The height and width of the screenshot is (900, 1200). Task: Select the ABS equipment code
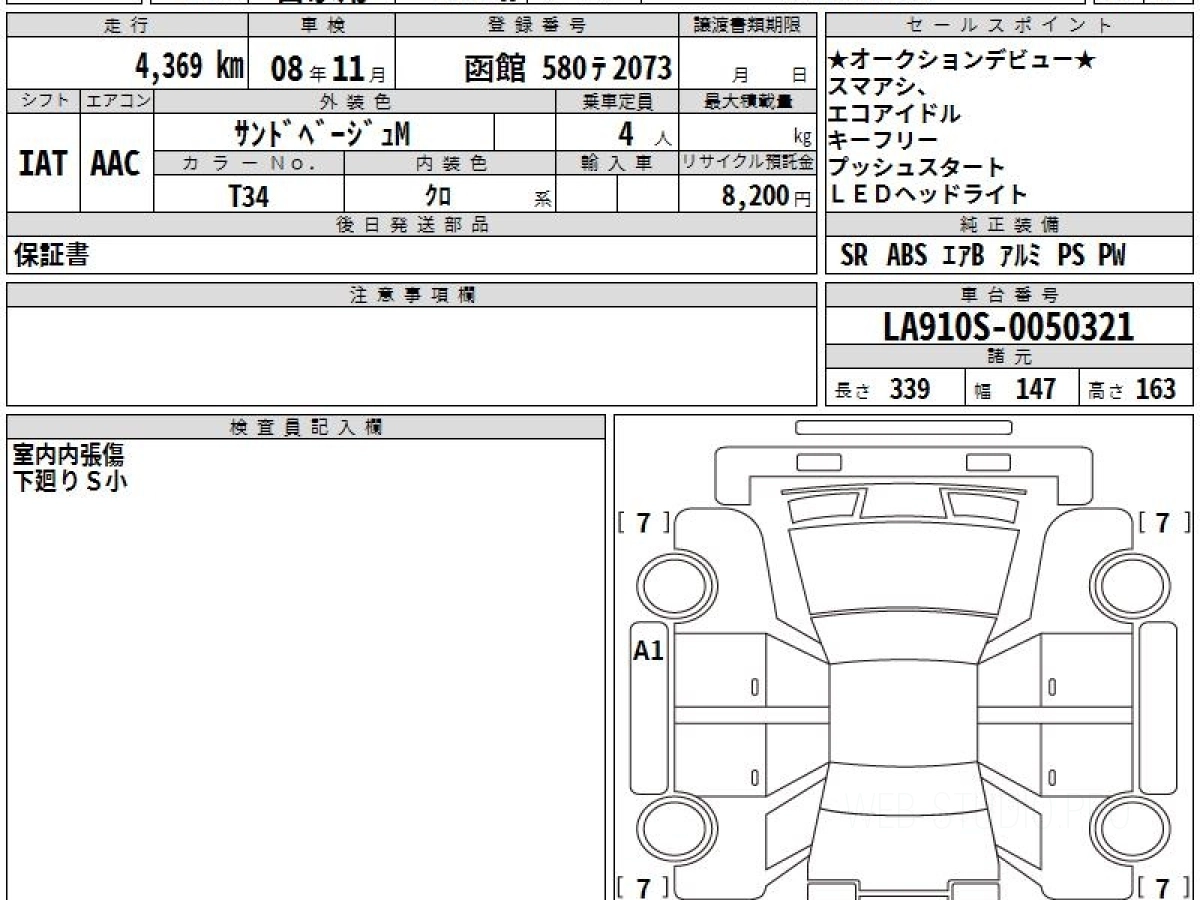(x=907, y=256)
